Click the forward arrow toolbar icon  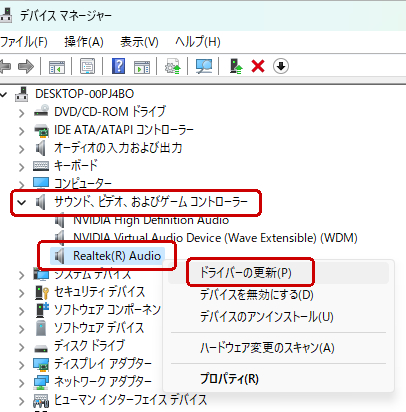tap(26, 66)
